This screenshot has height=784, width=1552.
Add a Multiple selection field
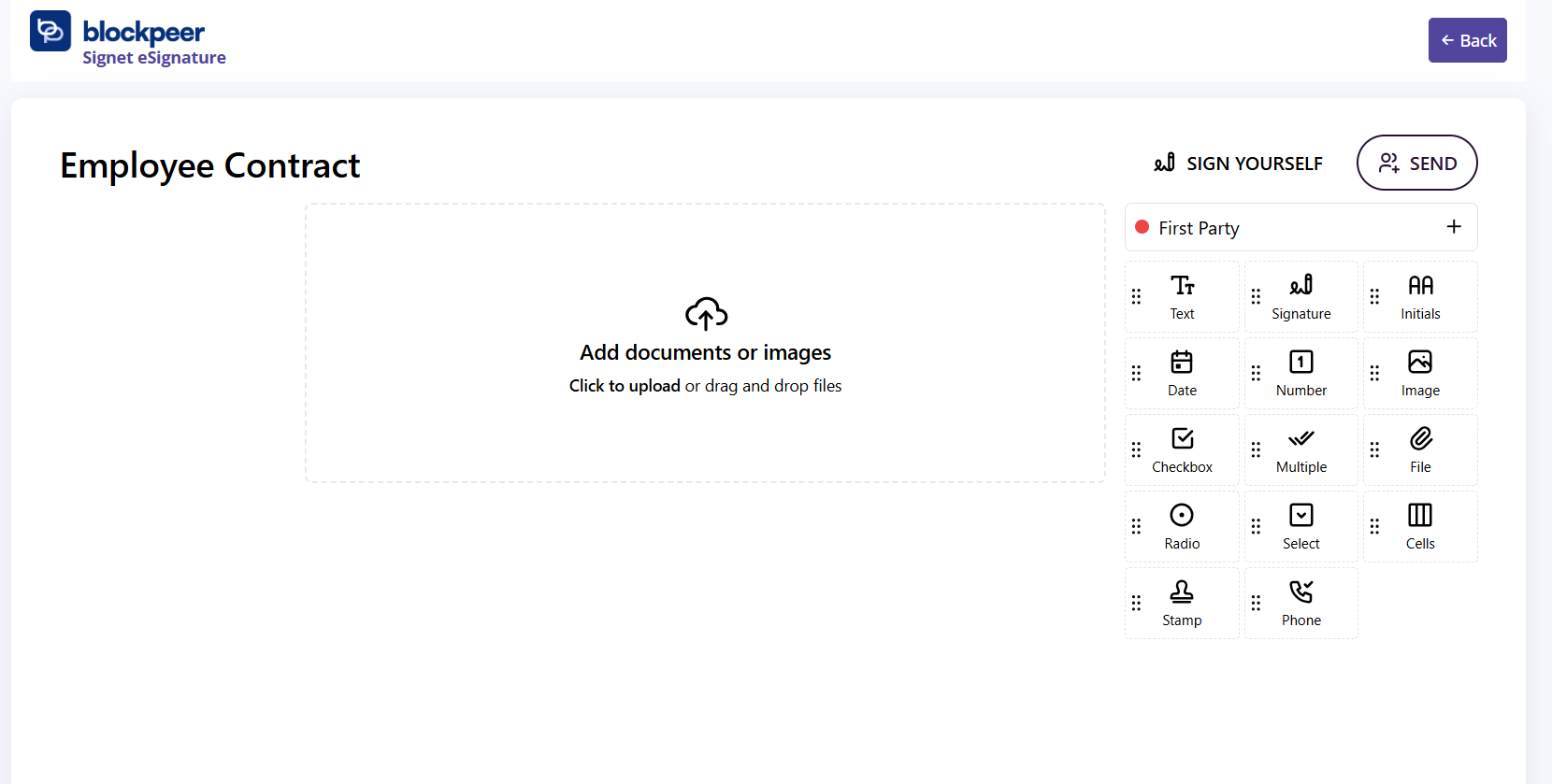(x=1301, y=449)
